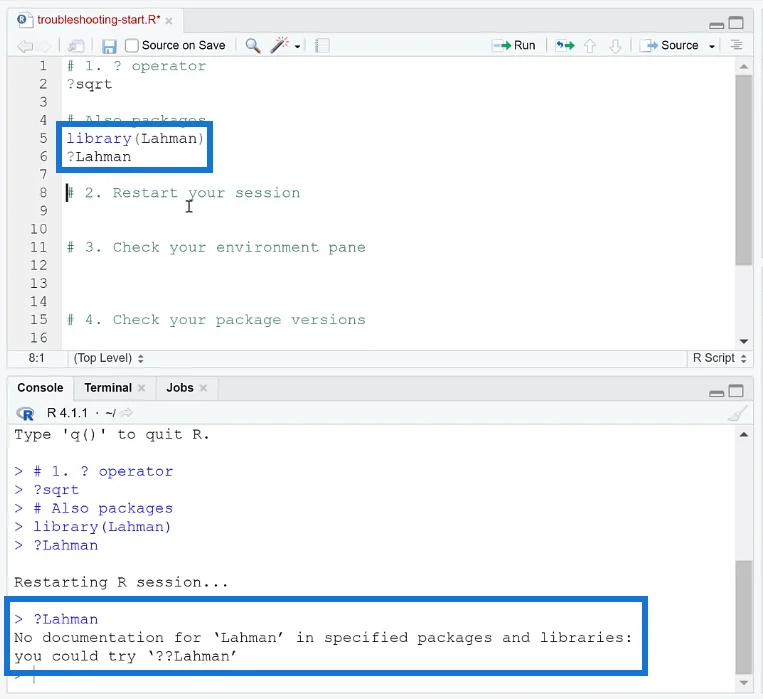Switch to the Console tab
763x699 pixels.
[40, 388]
